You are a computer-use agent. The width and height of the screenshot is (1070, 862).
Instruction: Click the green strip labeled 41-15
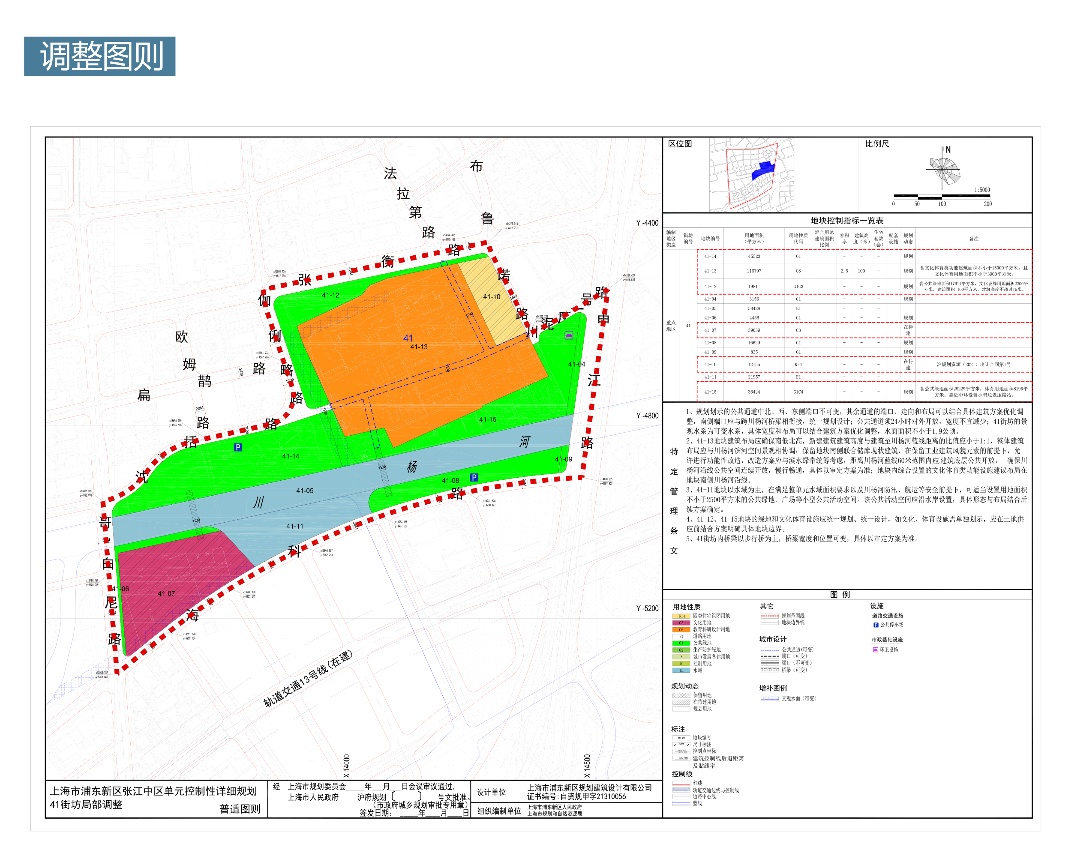[487, 419]
